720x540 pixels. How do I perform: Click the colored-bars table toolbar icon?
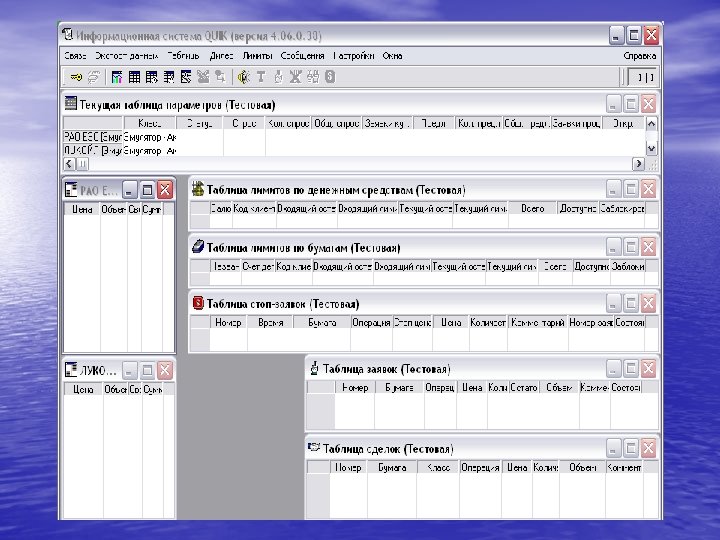(x=117, y=77)
